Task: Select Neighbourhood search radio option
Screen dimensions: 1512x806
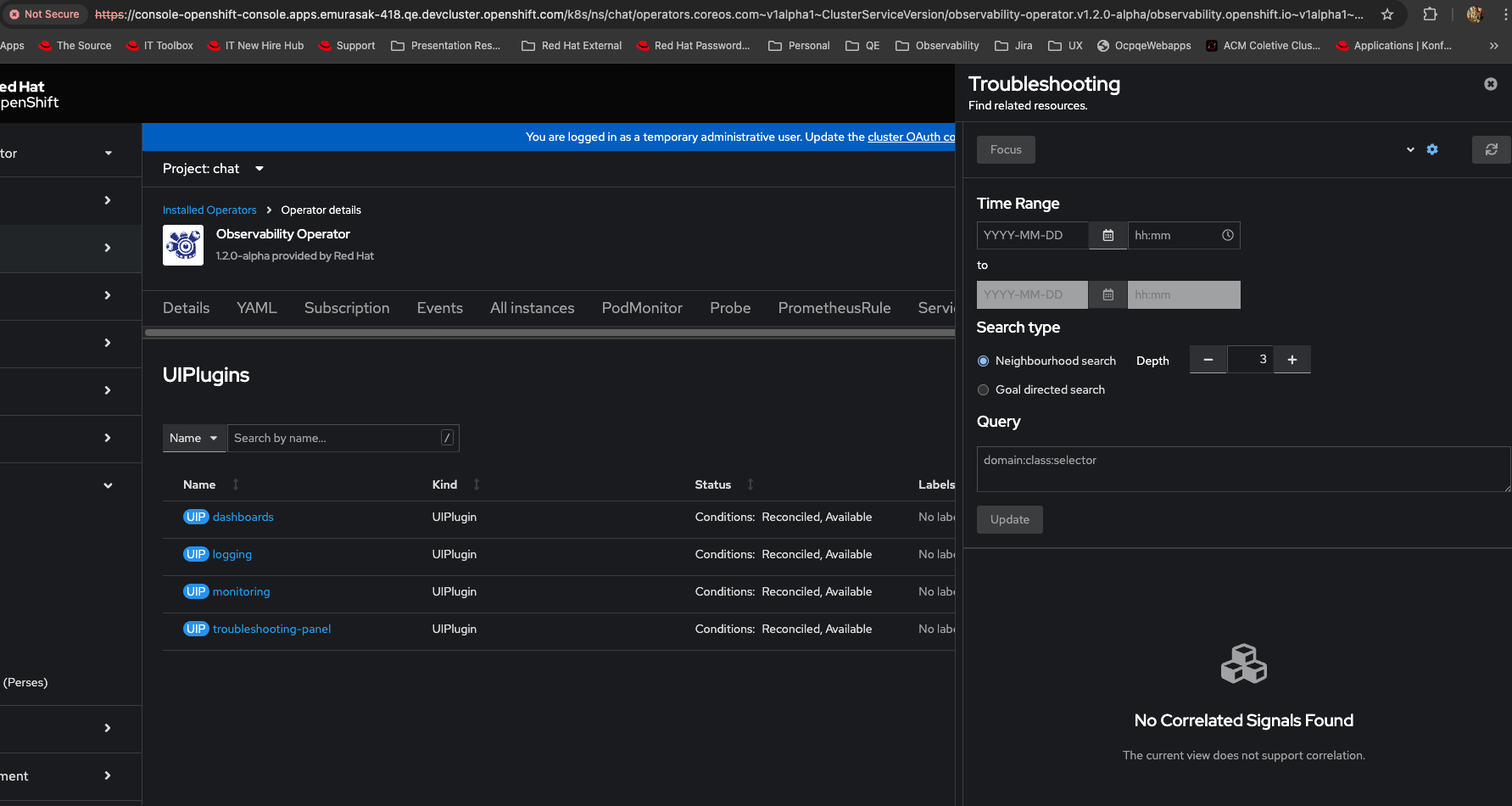Action: tap(984, 361)
